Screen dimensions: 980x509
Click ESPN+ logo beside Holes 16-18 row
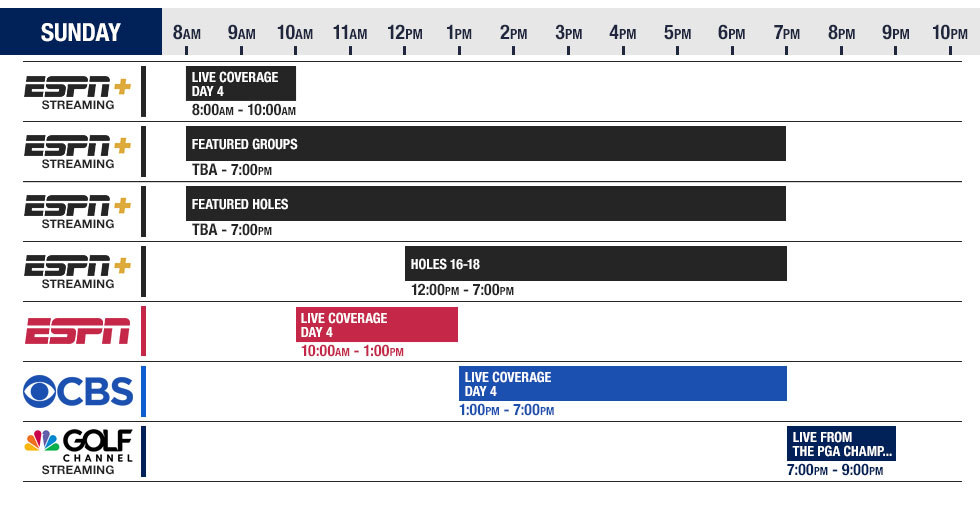(78, 270)
